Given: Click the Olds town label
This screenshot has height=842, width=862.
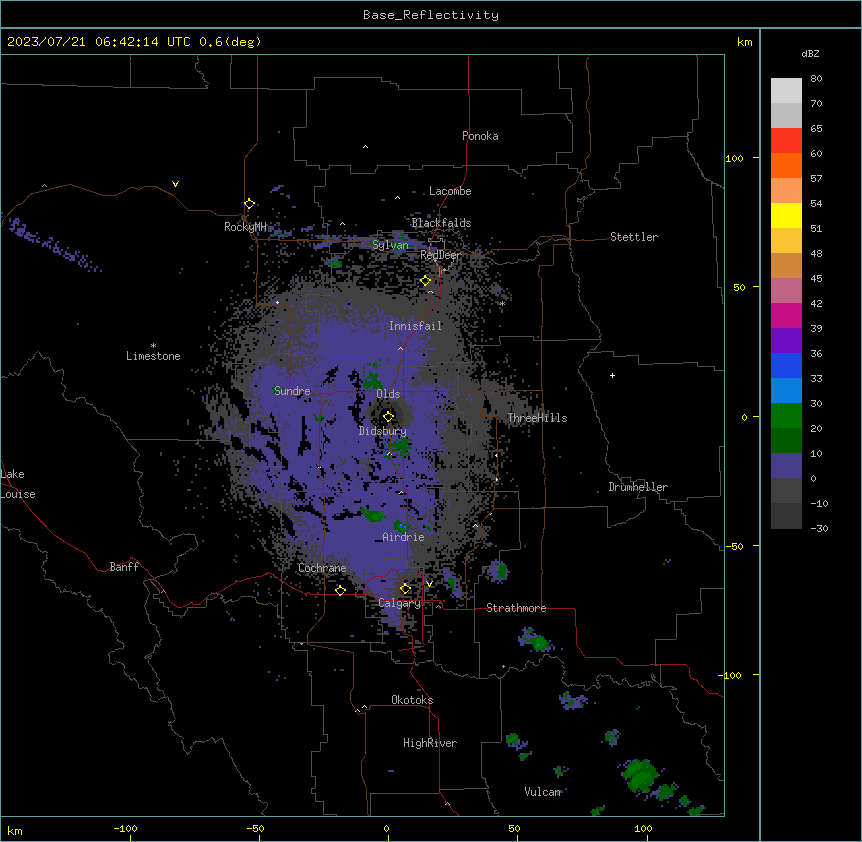Looking at the screenshot, I should (388, 394).
